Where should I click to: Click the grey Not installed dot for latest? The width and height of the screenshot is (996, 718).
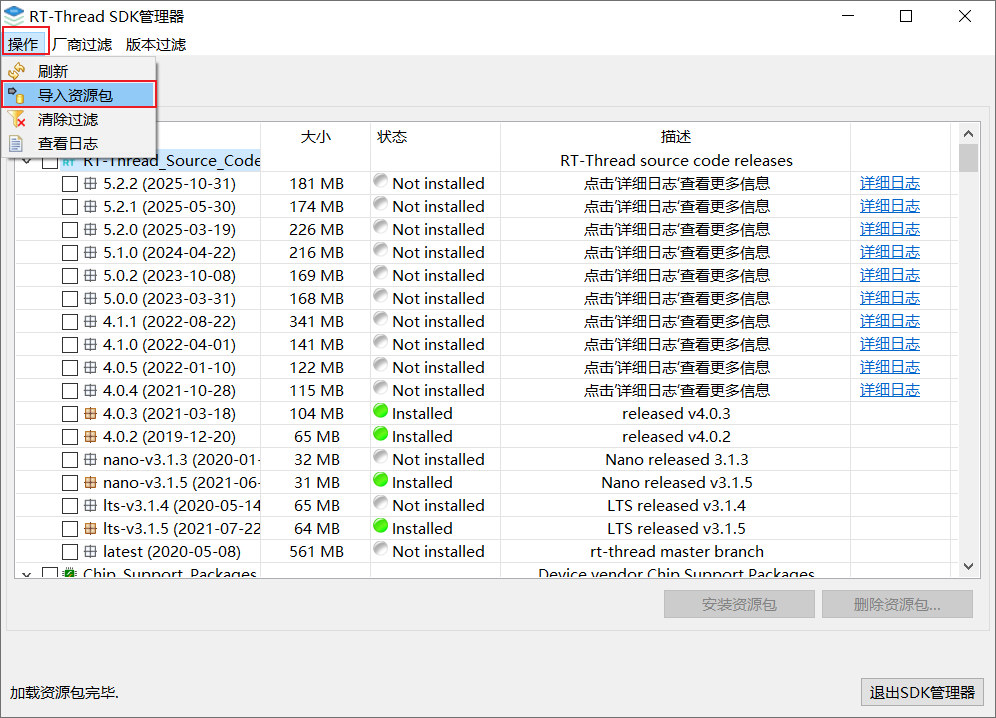click(380, 549)
